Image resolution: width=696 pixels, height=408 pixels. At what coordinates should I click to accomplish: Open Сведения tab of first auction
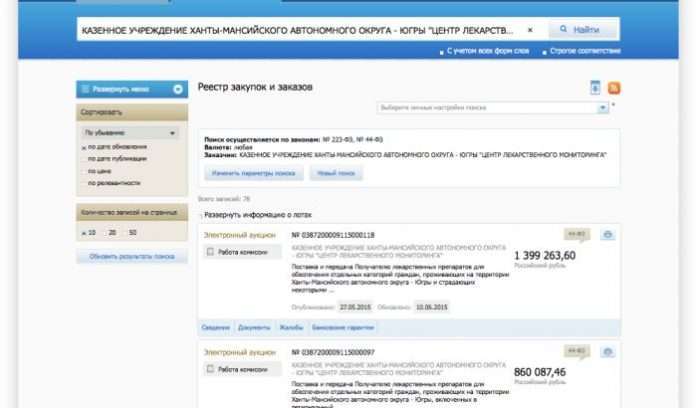pyautogui.click(x=216, y=328)
